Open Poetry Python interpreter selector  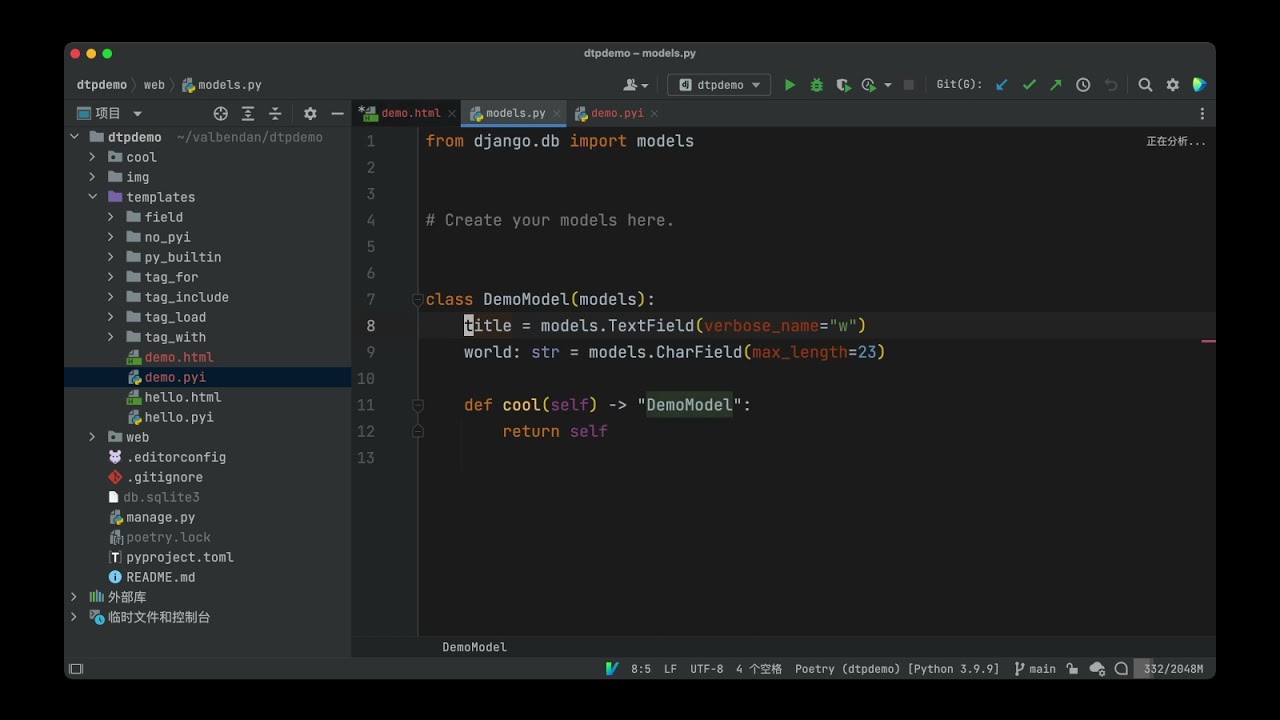coord(897,669)
